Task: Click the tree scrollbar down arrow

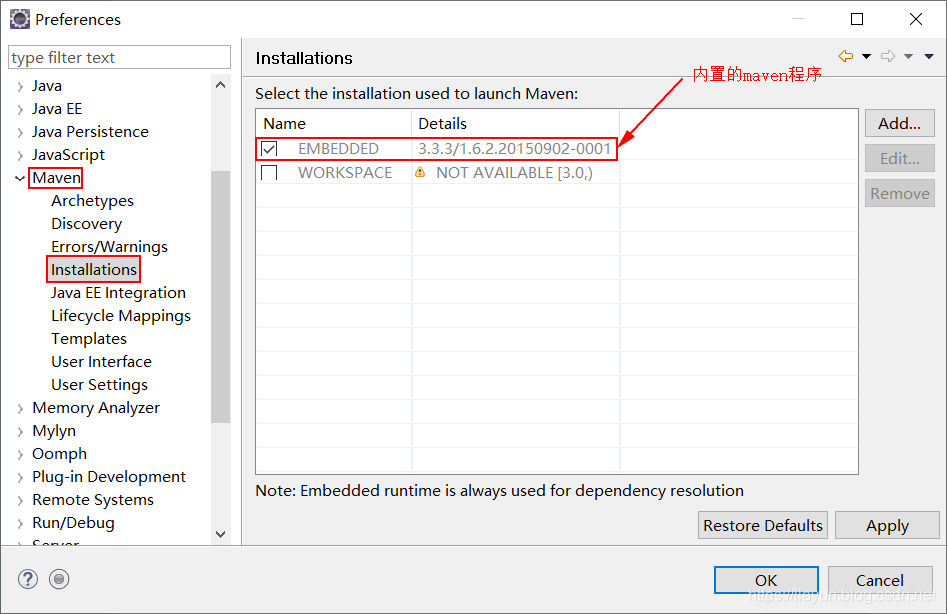Action: coord(220,534)
